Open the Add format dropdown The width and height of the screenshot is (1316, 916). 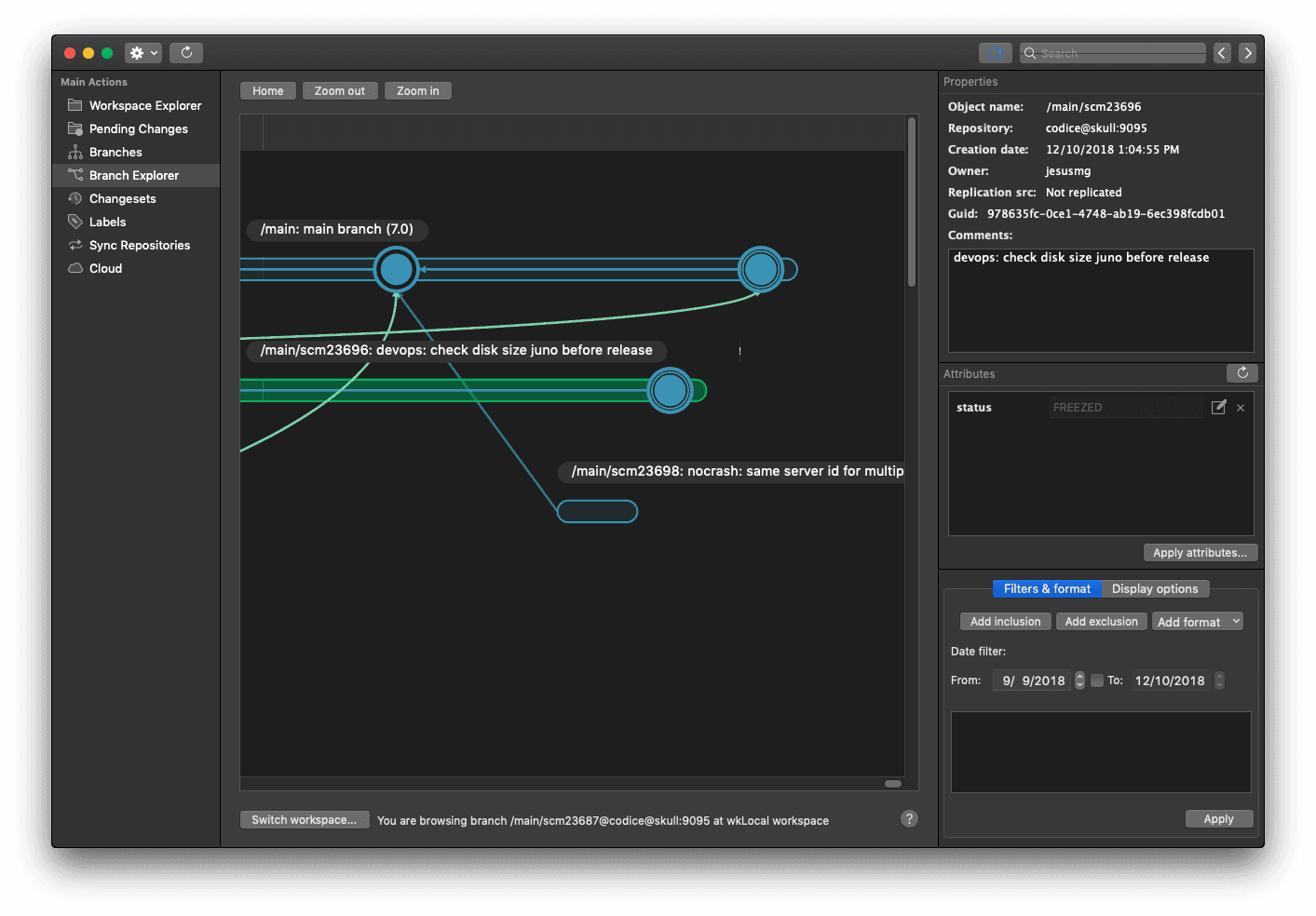[x=1198, y=621]
